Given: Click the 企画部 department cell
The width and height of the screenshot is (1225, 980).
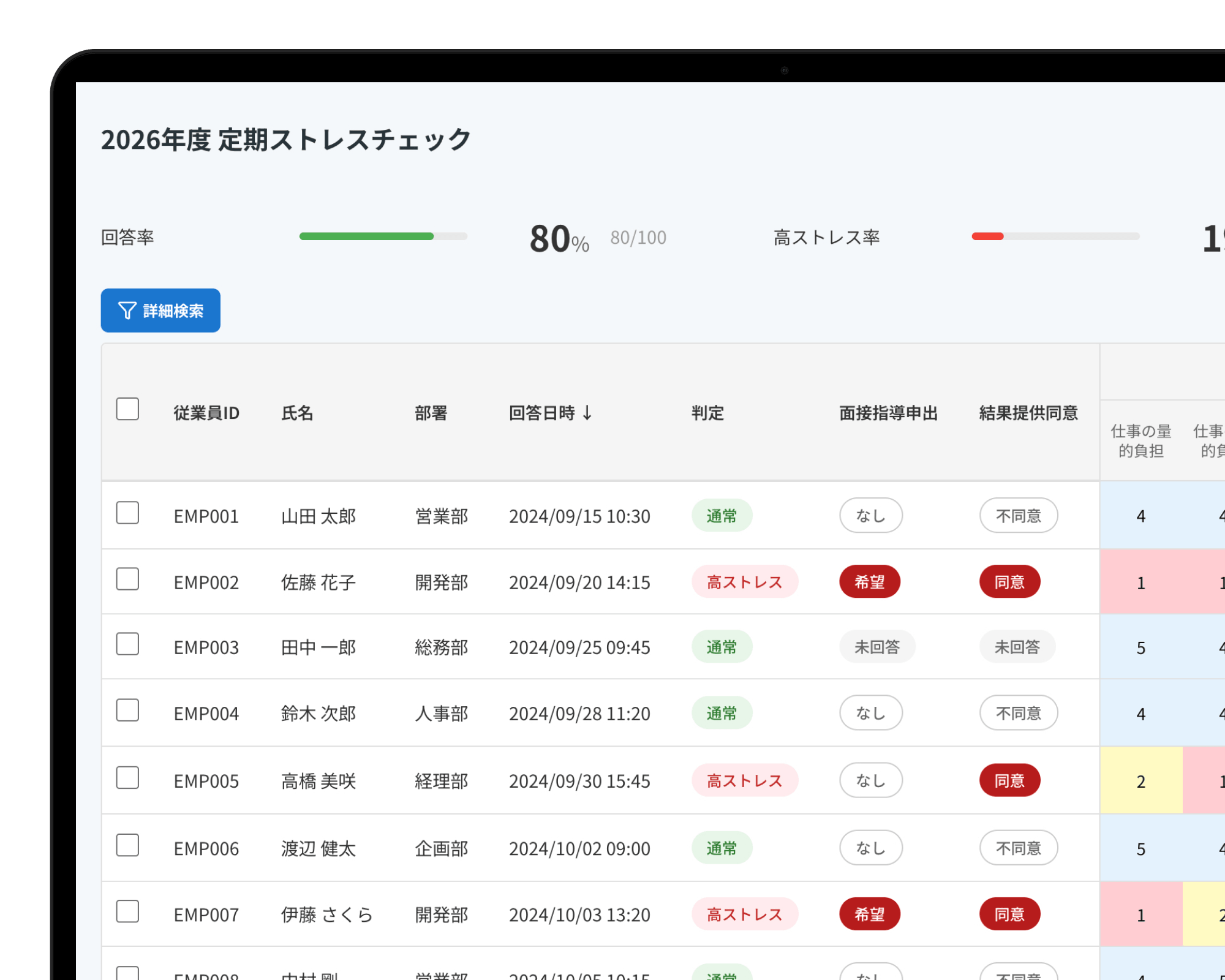Looking at the screenshot, I should [442, 848].
